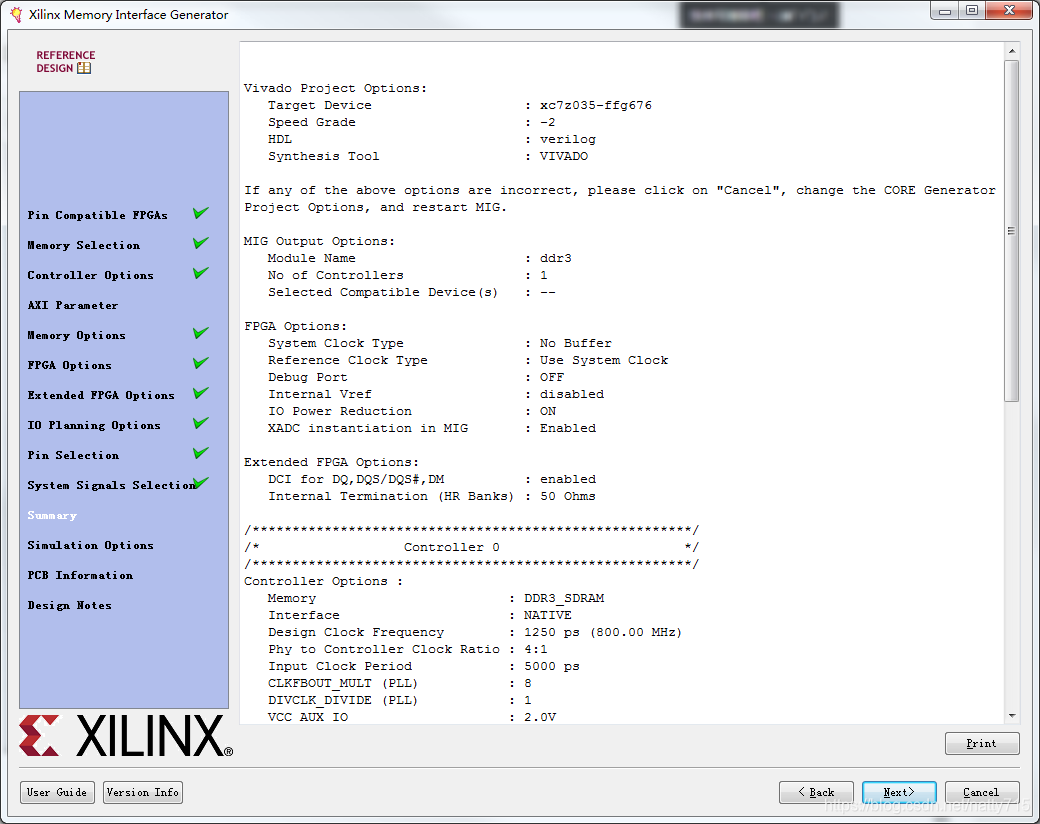Click the Xilinx logo at bottom left

pos(126,735)
